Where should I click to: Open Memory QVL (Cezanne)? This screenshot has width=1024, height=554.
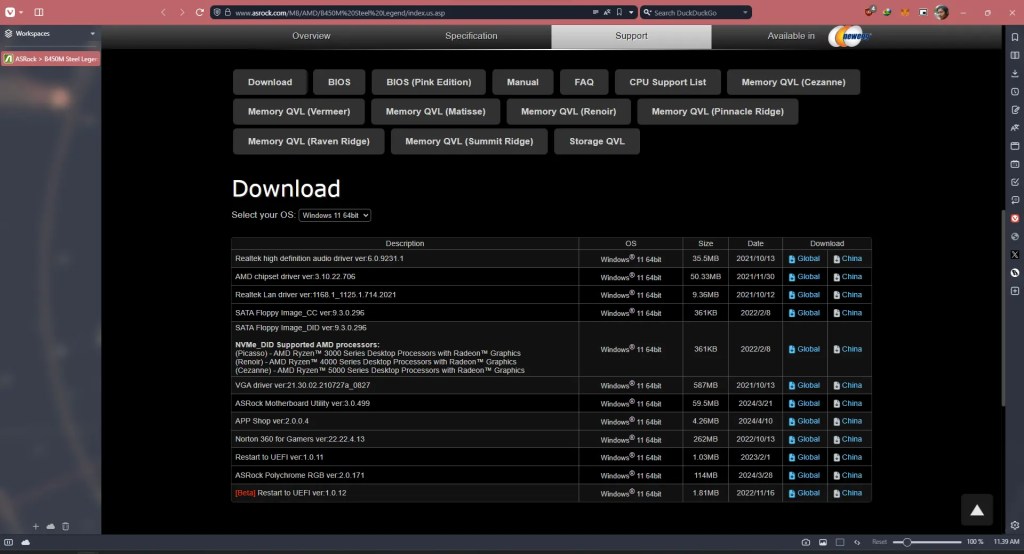pos(793,82)
